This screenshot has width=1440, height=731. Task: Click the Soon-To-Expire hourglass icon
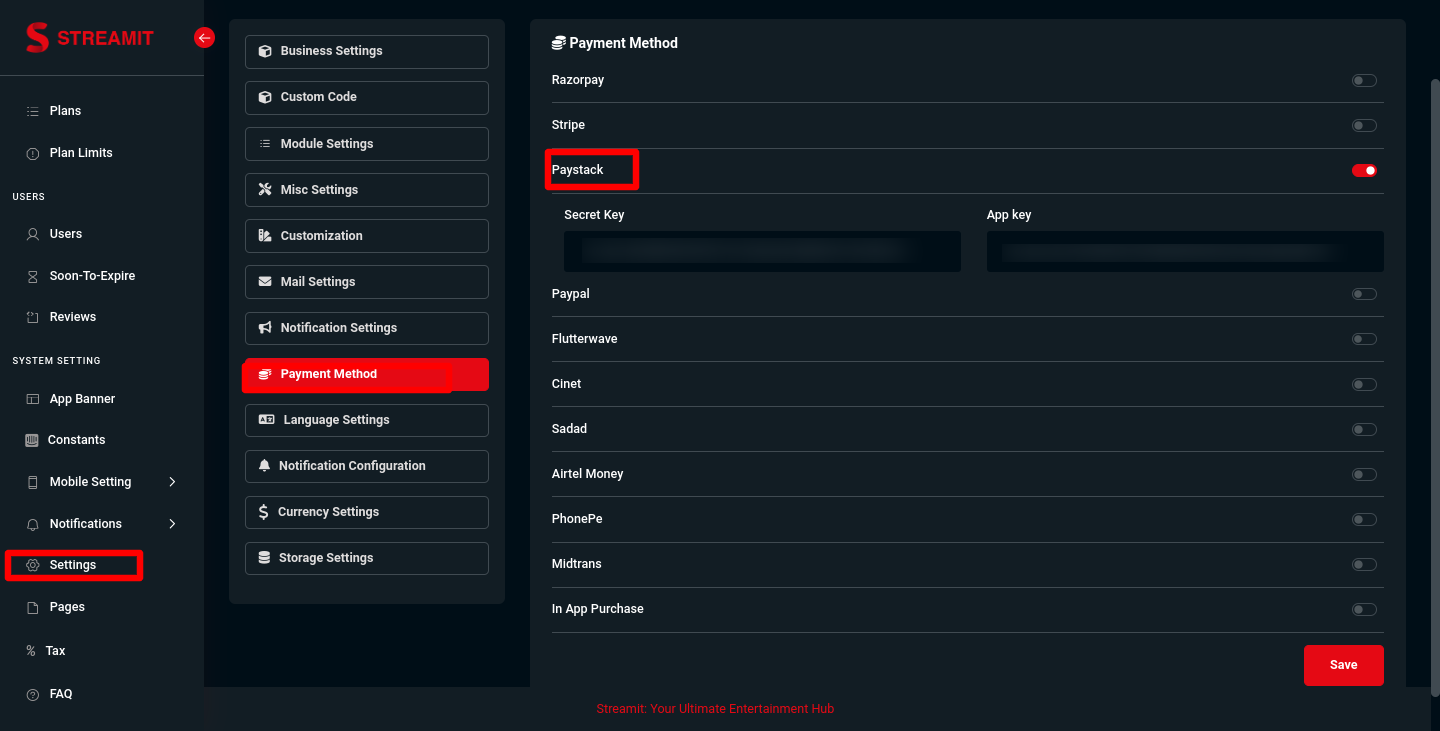pos(32,276)
